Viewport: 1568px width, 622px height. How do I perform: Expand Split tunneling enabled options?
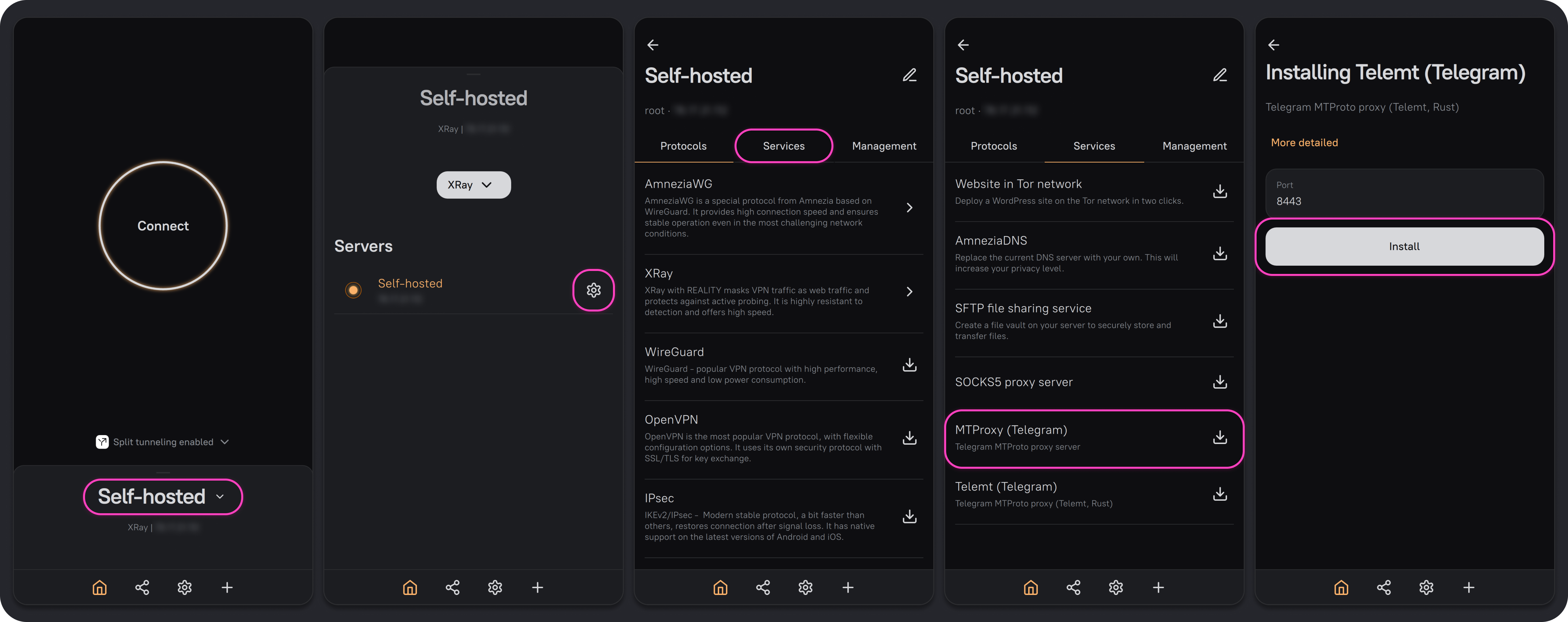pyautogui.click(x=163, y=442)
